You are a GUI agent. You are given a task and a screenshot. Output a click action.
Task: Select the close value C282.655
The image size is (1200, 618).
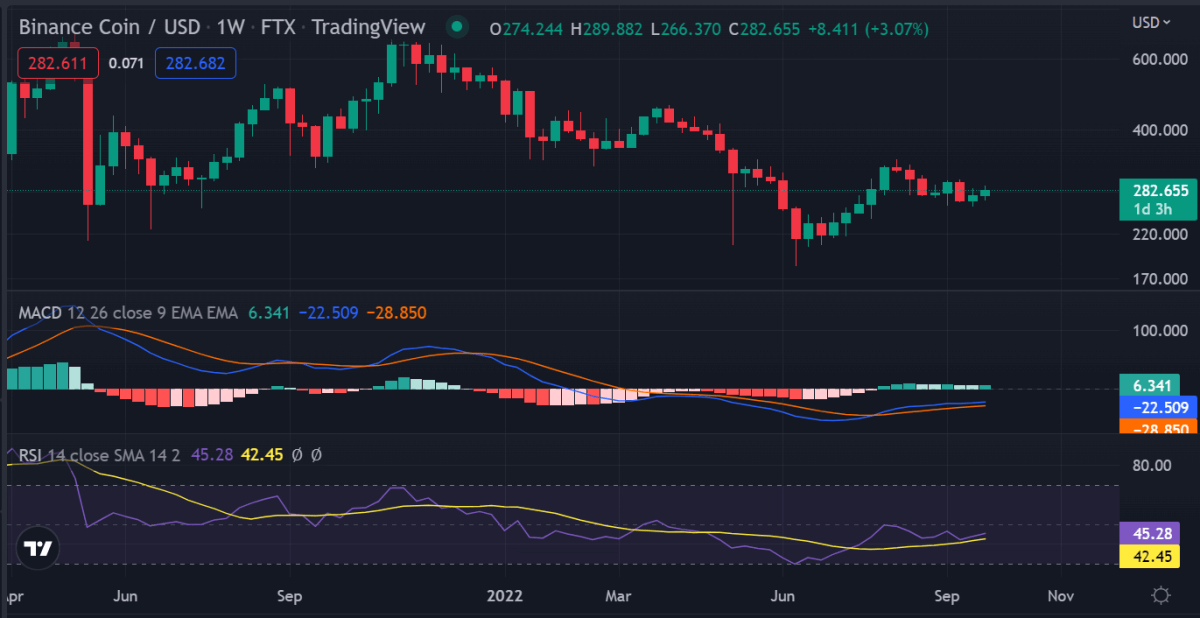pyautogui.click(x=765, y=28)
